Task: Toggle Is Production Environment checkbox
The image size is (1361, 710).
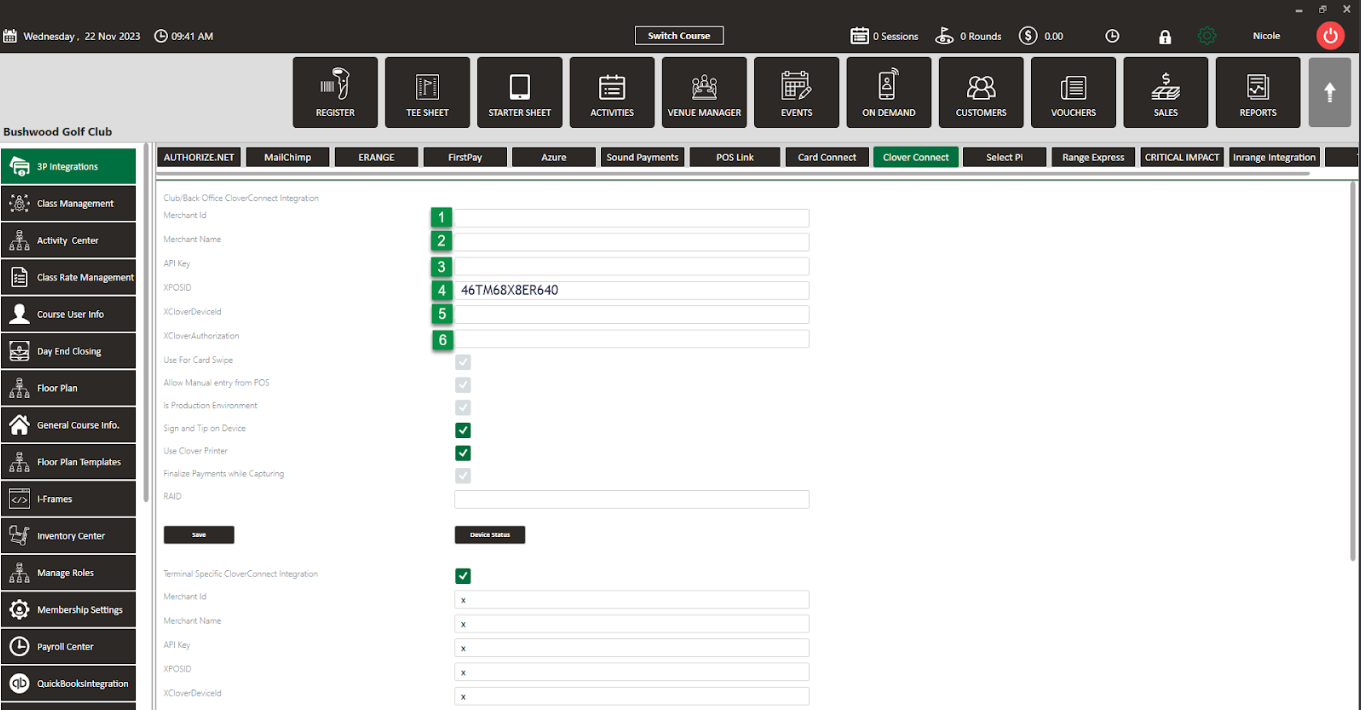Action: [x=463, y=407]
